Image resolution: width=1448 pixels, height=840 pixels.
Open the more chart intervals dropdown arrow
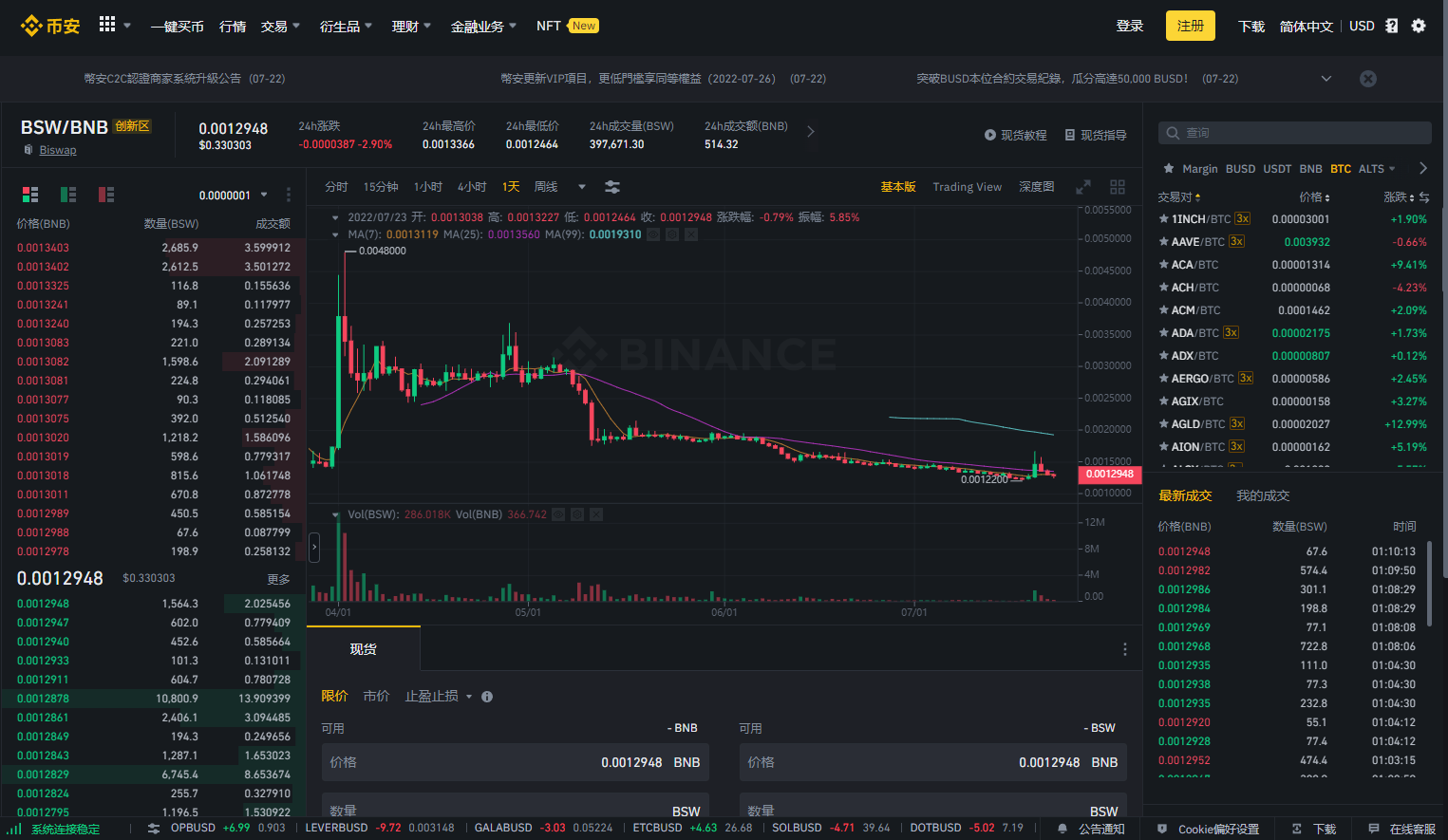(582, 187)
